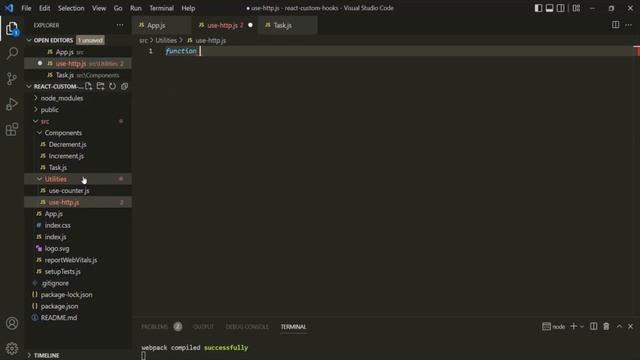The height and width of the screenshot is (360, 640).
Task: Click the Utilities breadcrumb segment
Action: pyautogui.click(x=166, y=40)
